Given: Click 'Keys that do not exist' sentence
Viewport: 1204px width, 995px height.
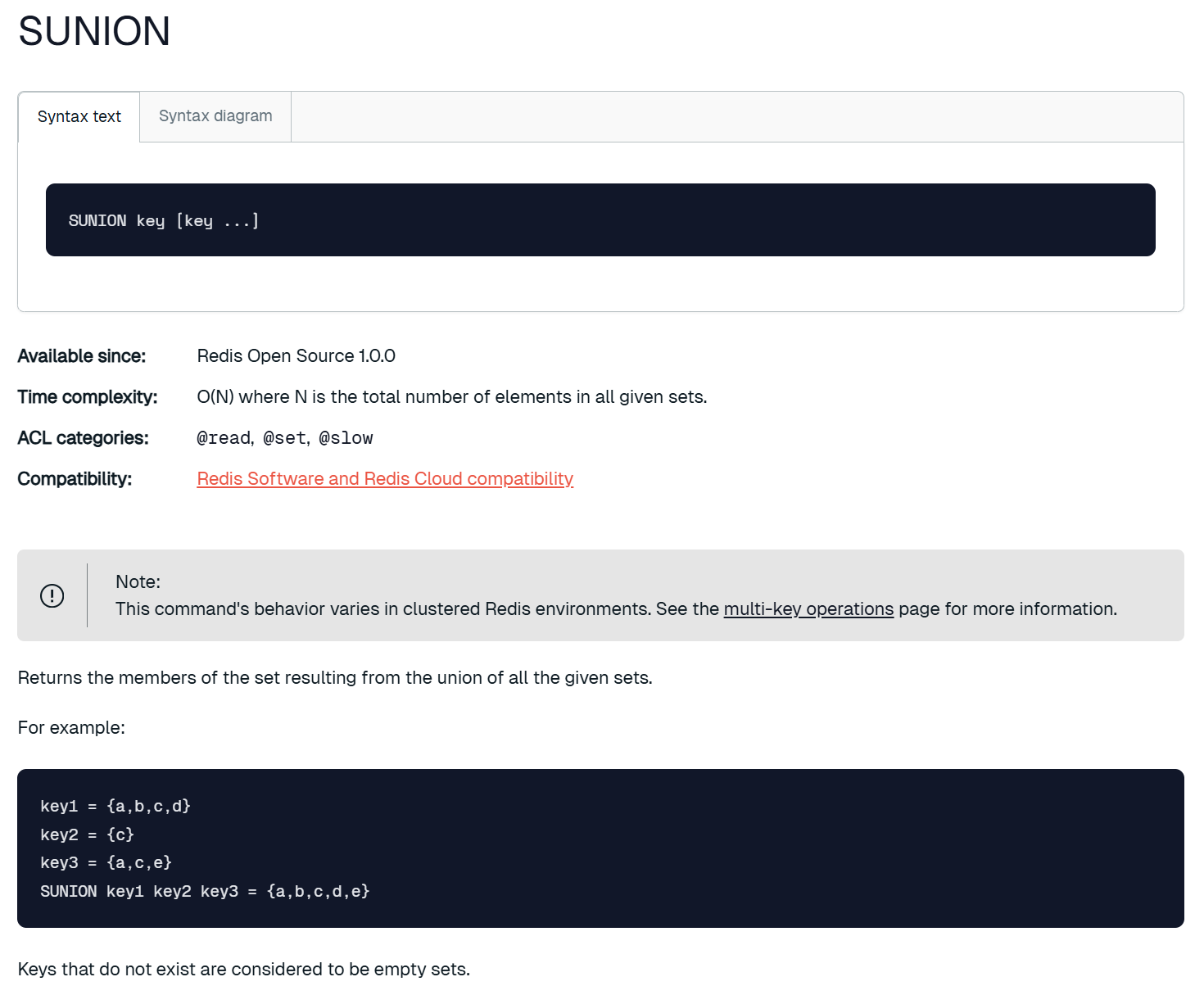Looking at the screenshot, I should [x=244, y=969].
